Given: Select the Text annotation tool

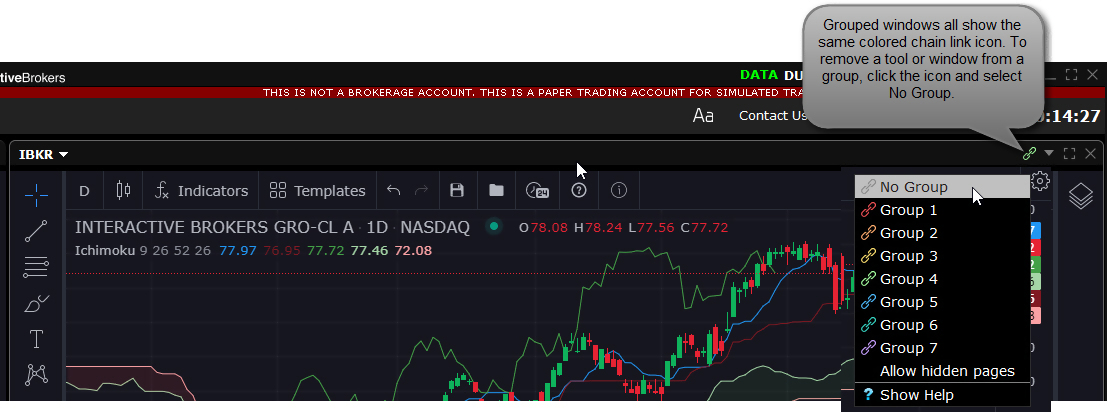Looking at the screenshot, I should pyautogui.click(x=36, y=339).
